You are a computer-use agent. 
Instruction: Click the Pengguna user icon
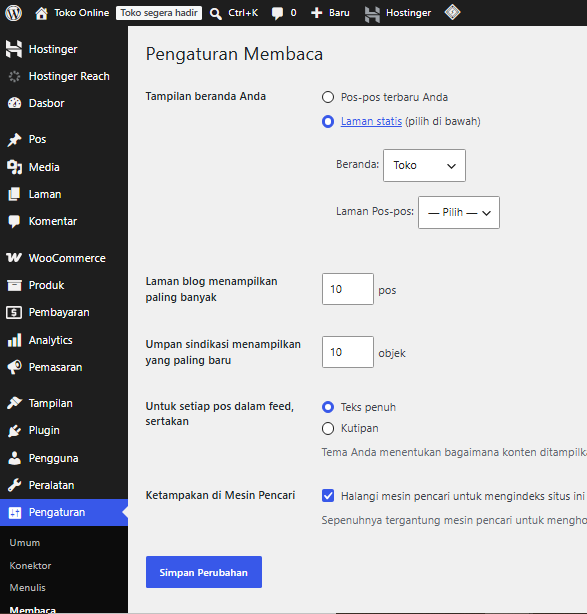coord(14,458)
